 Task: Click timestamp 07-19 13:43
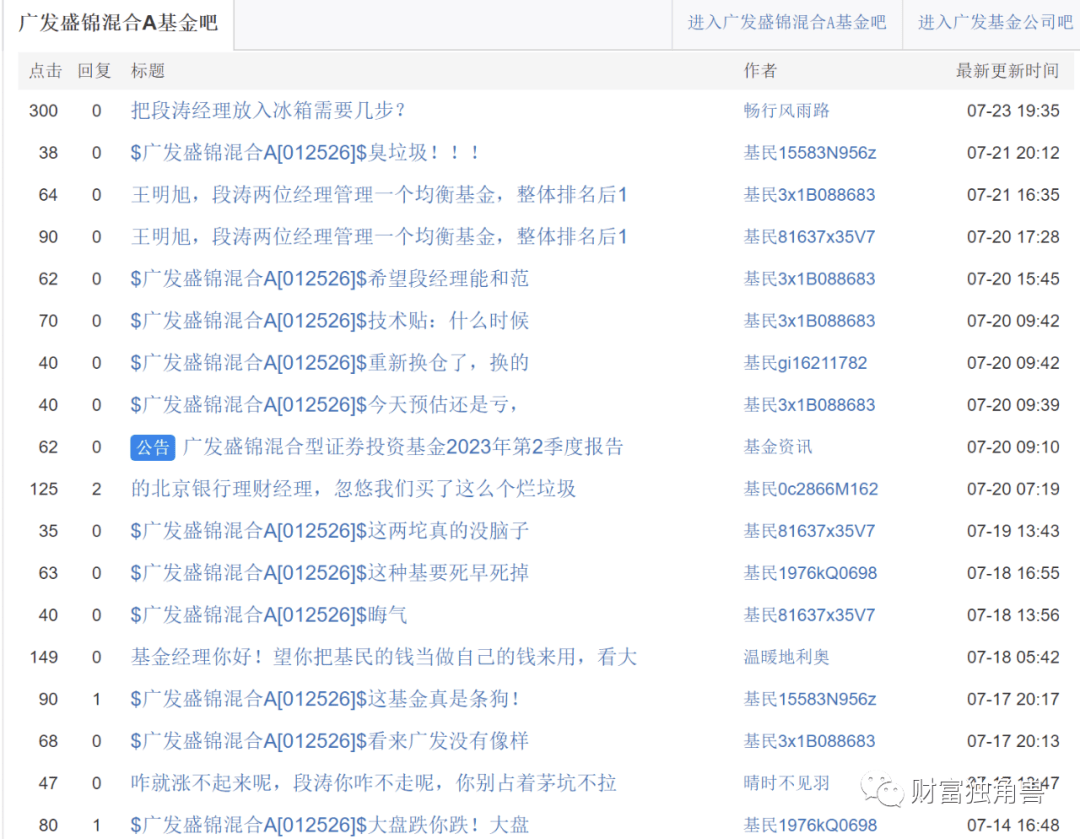(x=1013, y=531)
